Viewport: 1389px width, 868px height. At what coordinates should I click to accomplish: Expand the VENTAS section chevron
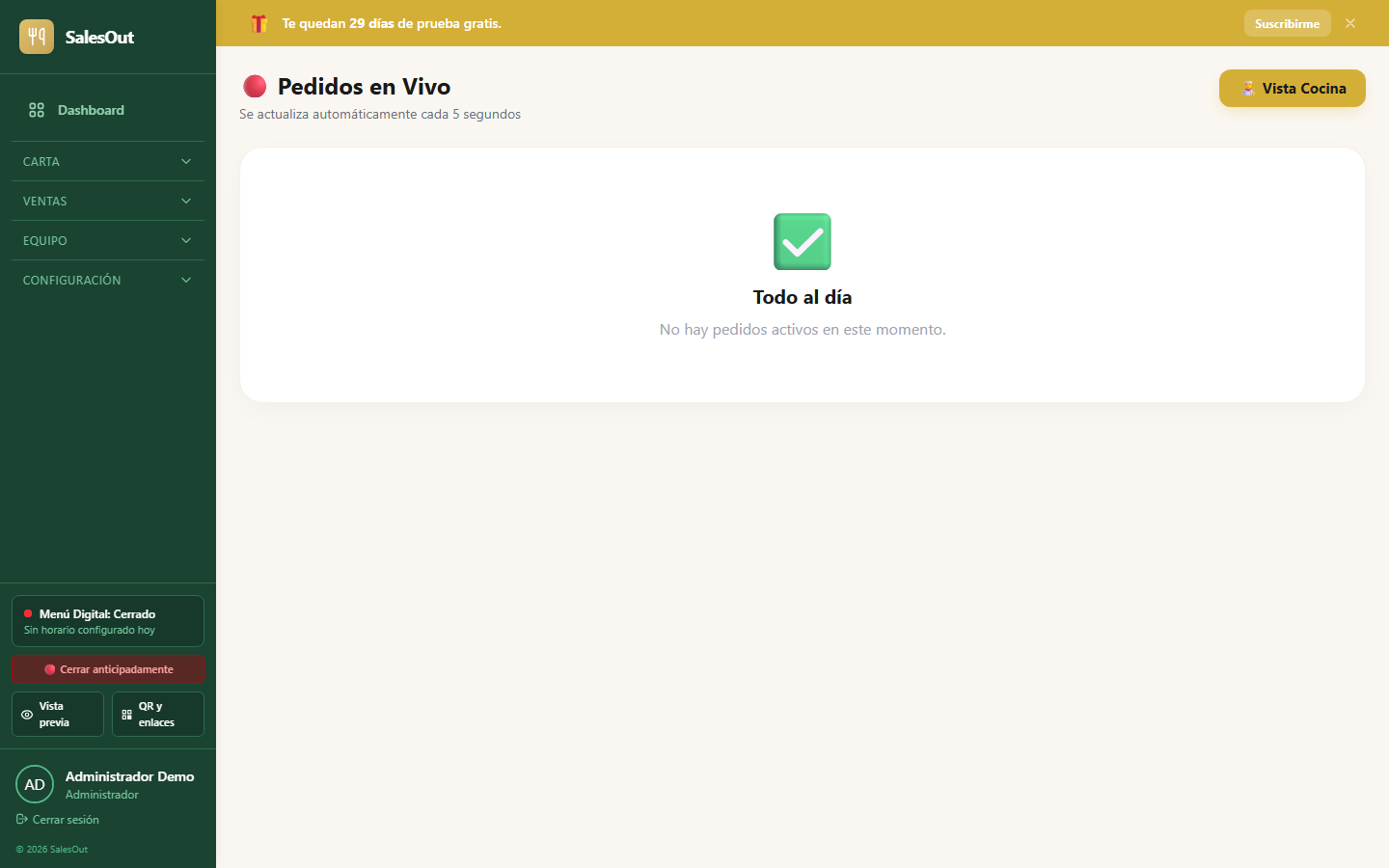click(186, 201)
